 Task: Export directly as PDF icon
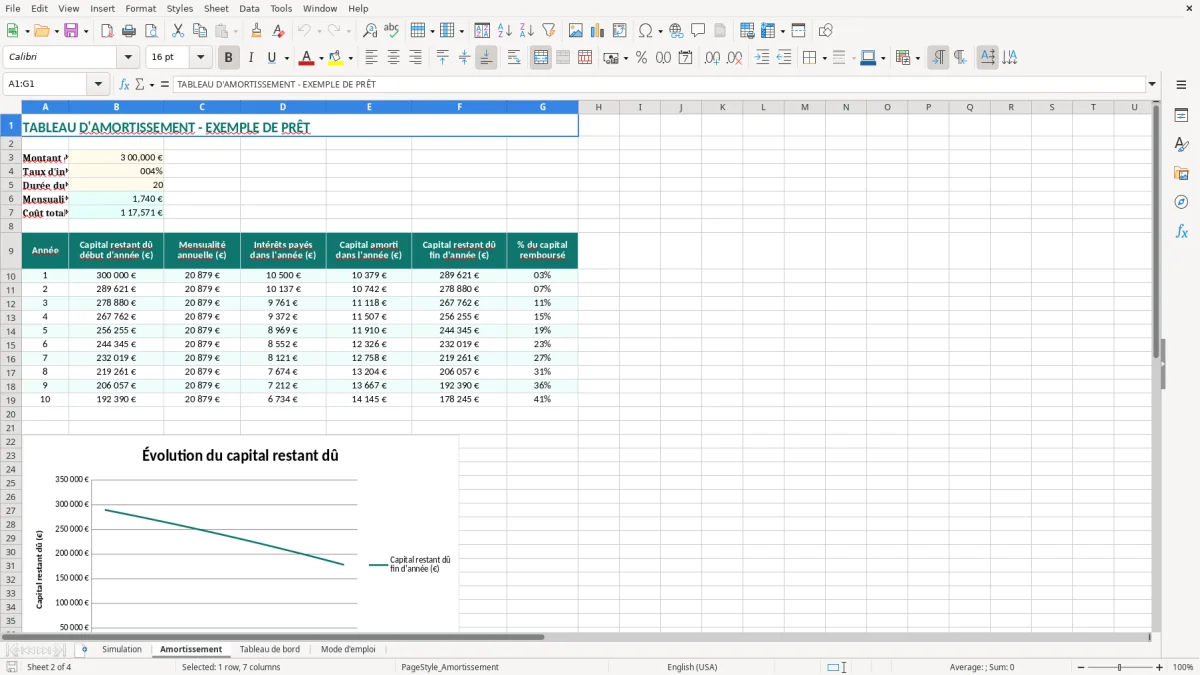coord(106,31)
